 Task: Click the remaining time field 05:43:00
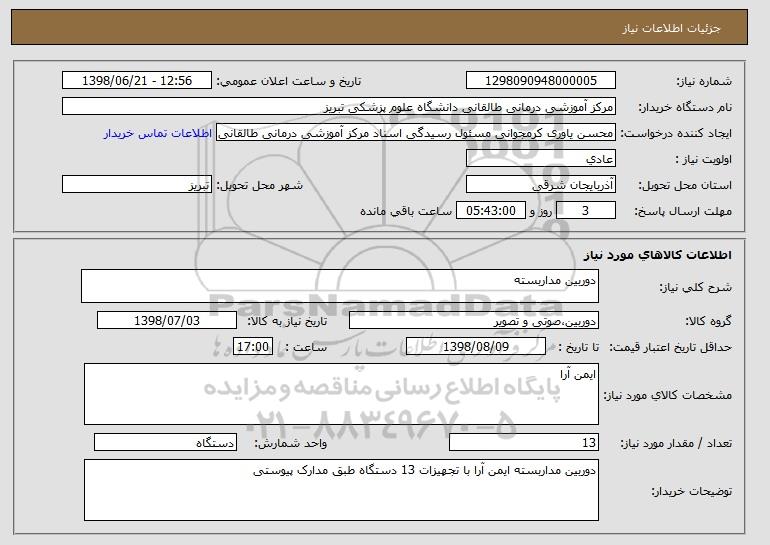pos(491,211)
